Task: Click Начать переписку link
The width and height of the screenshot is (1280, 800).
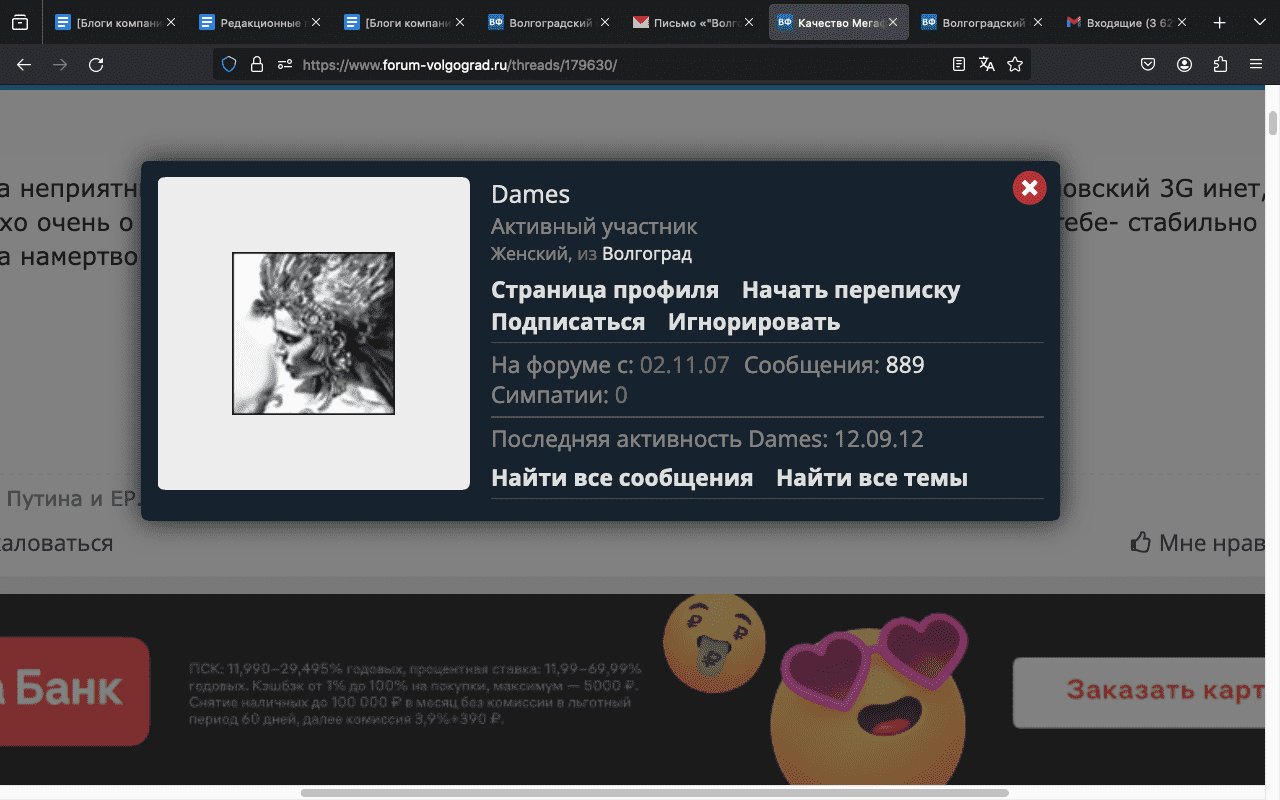Action: pyautogui.click(x=850, y=290)
